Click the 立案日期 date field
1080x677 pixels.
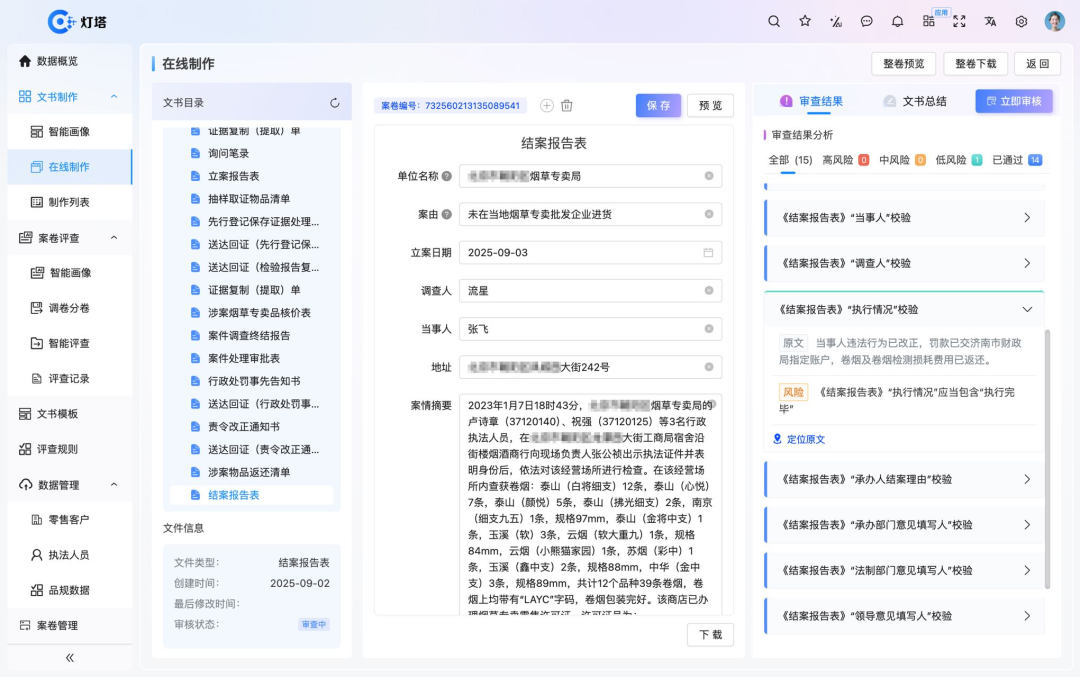tap(590, 253)
